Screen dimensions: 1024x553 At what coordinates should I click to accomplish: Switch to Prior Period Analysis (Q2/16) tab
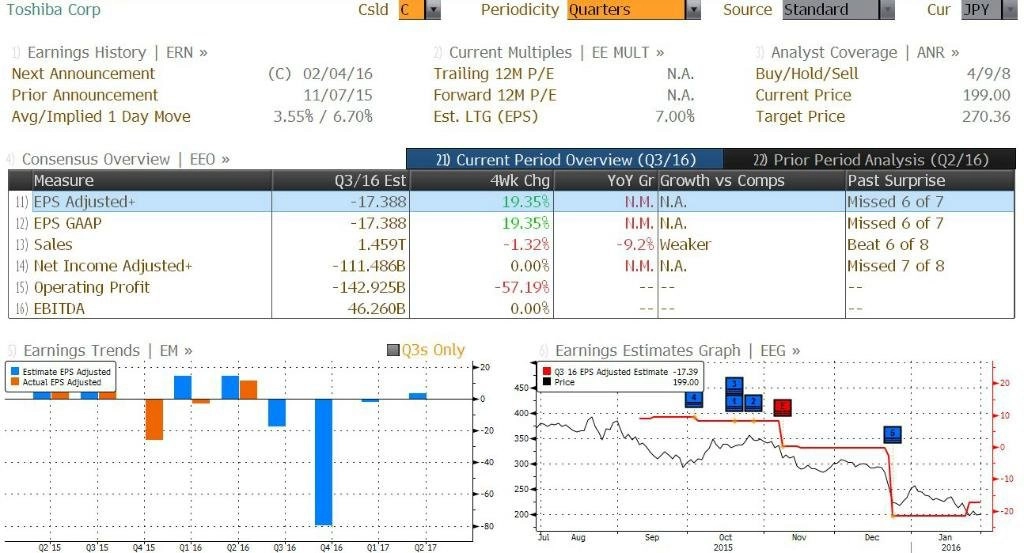[x=870, y=159]
